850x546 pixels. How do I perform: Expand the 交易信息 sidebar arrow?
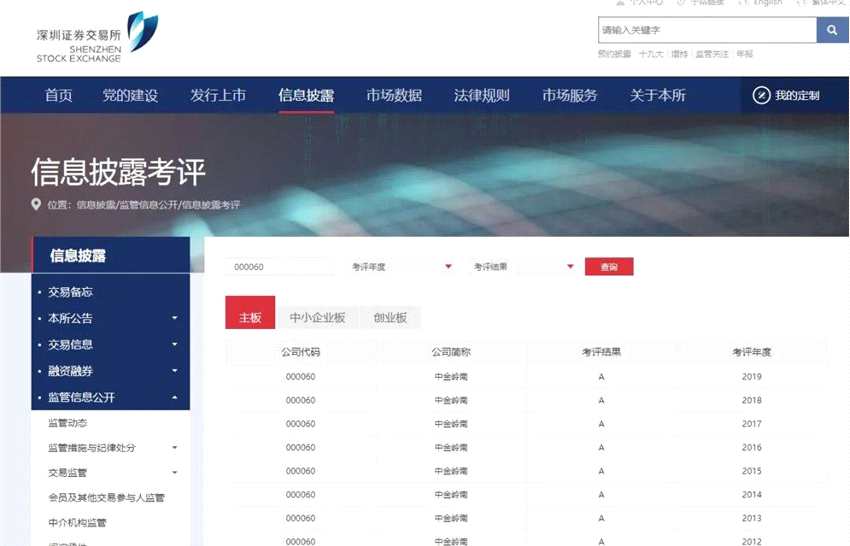(175, 344)
